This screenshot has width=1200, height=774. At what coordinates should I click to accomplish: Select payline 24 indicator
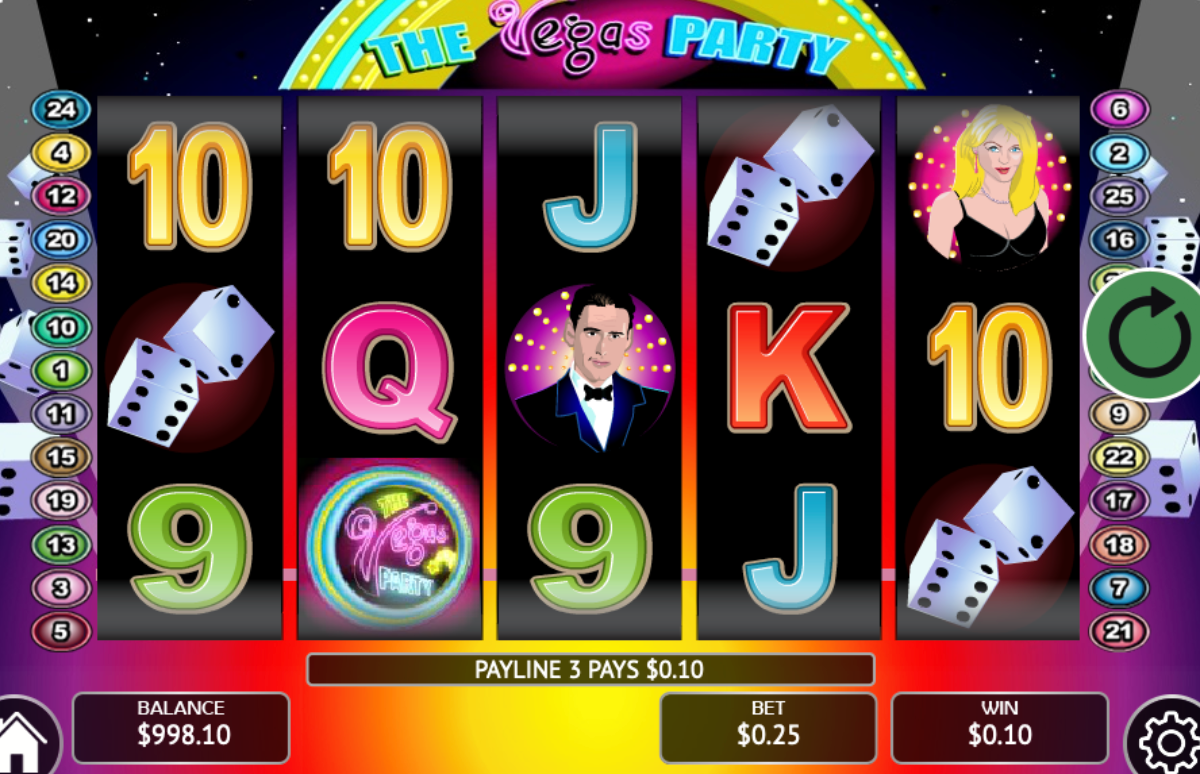tap(61, 110)
